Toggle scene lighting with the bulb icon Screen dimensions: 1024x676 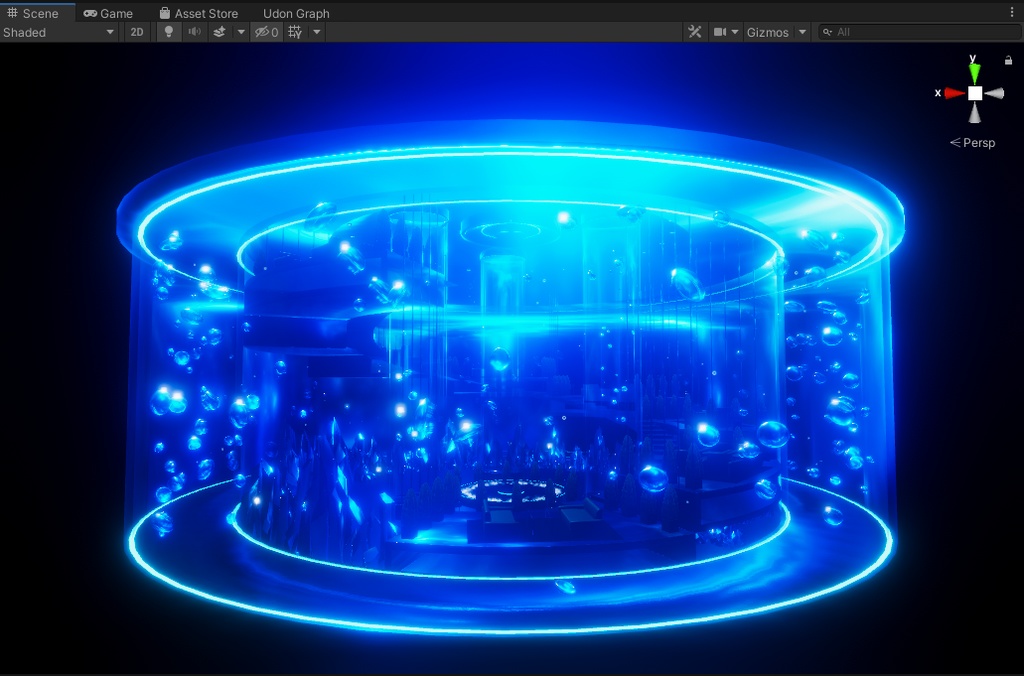click(168, 32)
